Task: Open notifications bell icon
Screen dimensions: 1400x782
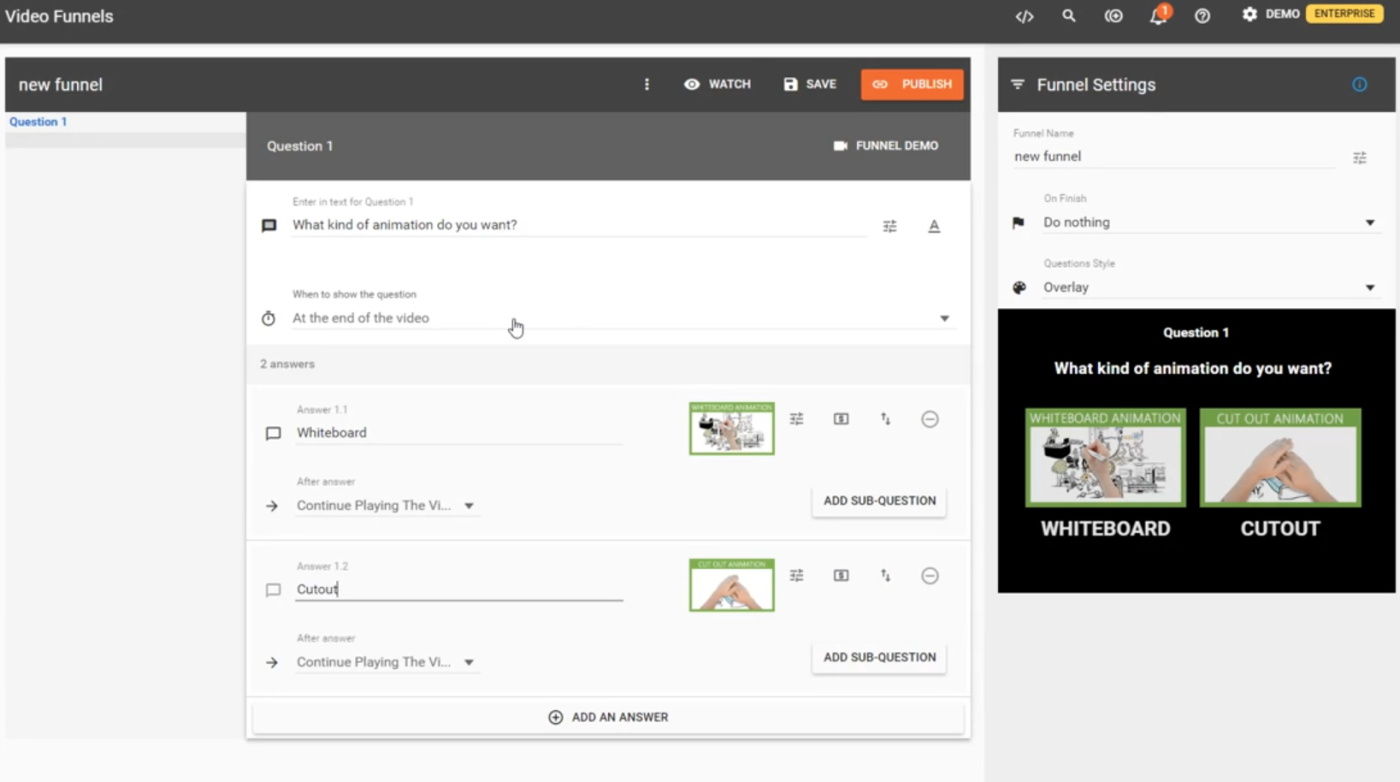Action: (x=1158, y=16)
